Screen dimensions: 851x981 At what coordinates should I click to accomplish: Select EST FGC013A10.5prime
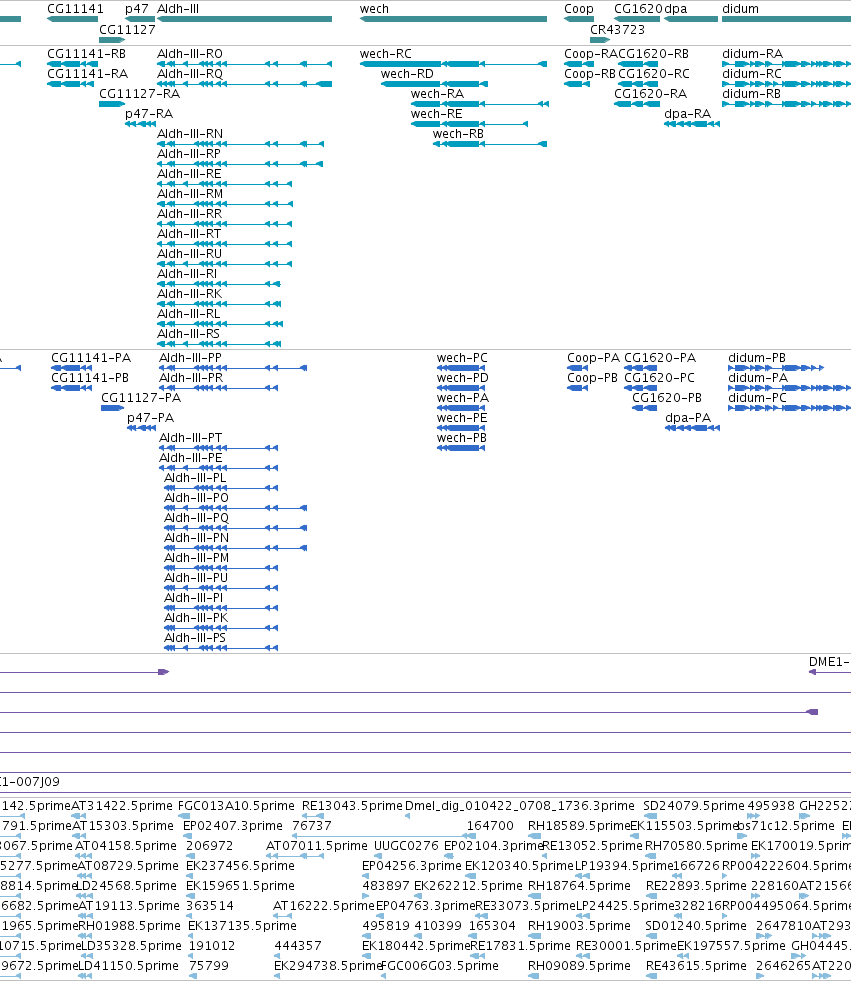coord(237,806)
